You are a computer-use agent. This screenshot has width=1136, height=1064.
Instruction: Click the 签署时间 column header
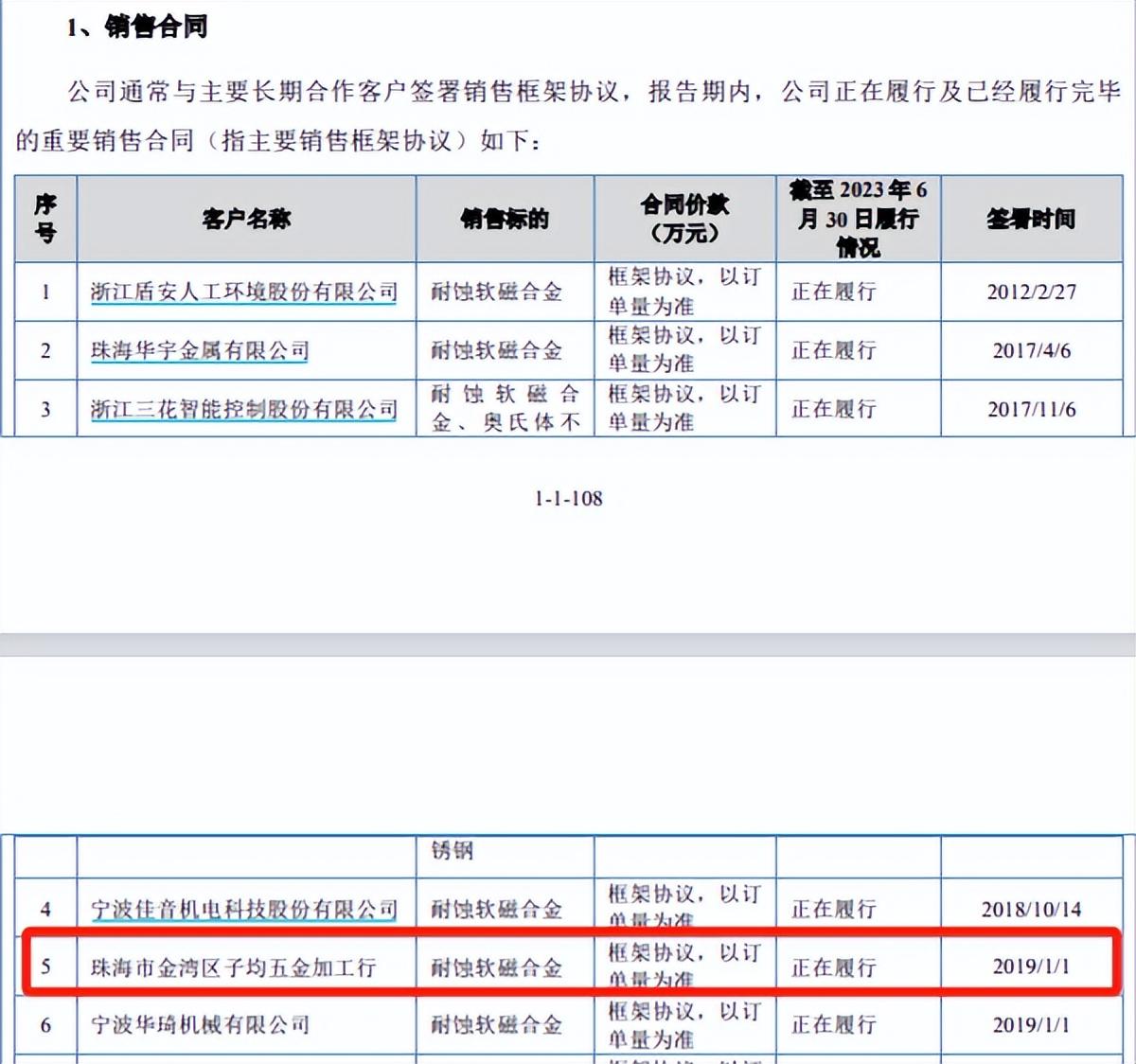[1032, 219]
